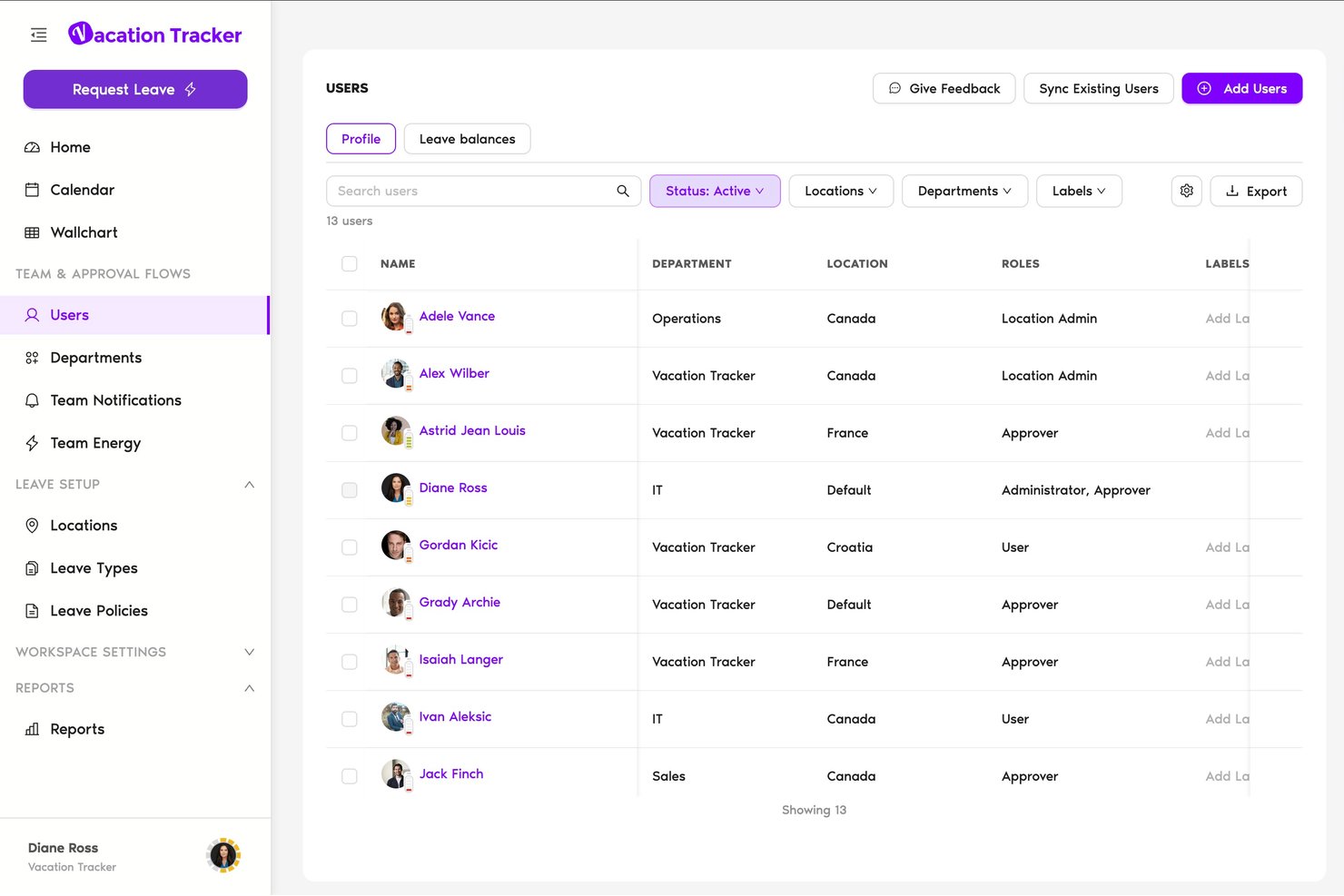Image resolution: width=1344 pixels, height=896 pixels.
Task: Click Diane Ross avatar at sidebar bottom
Action: click(x=223, y=855)
